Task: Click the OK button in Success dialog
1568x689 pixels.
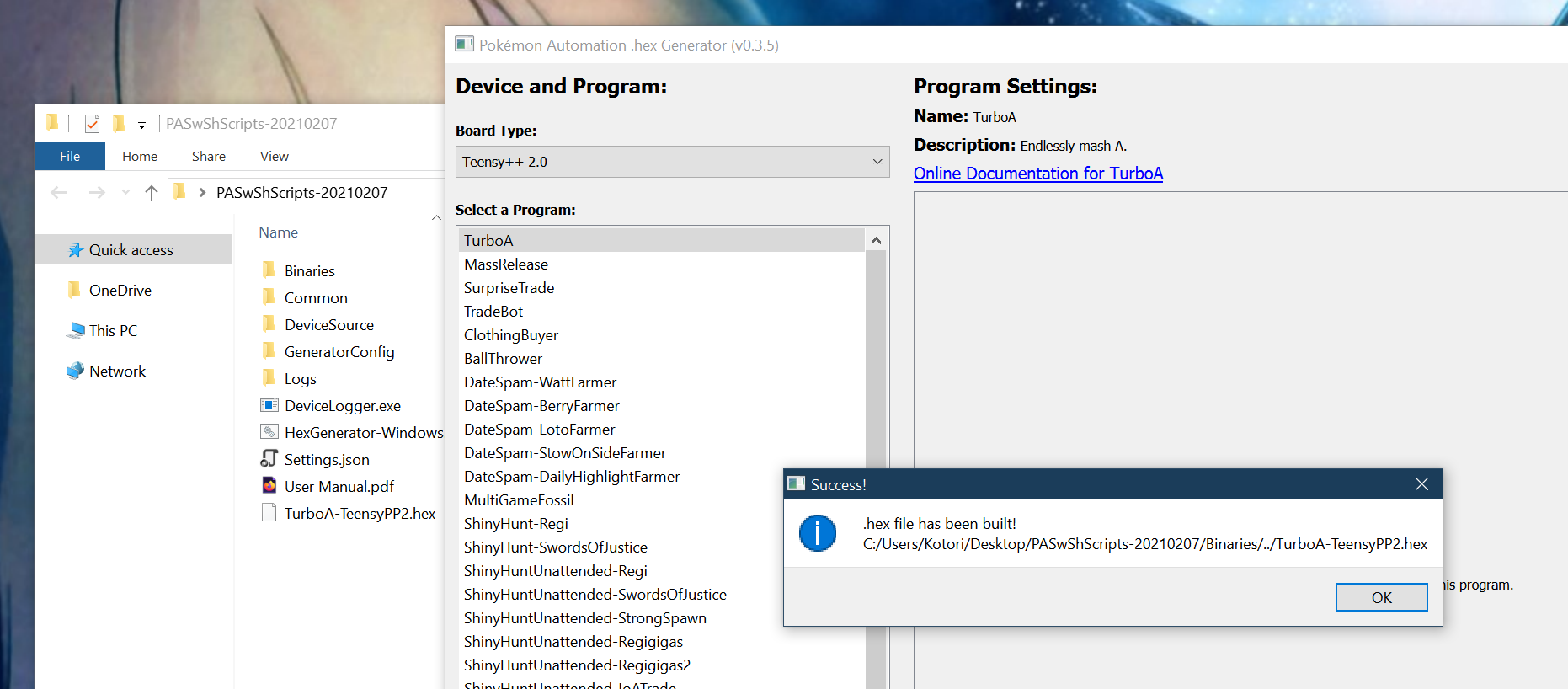Action: point(1381,597)
